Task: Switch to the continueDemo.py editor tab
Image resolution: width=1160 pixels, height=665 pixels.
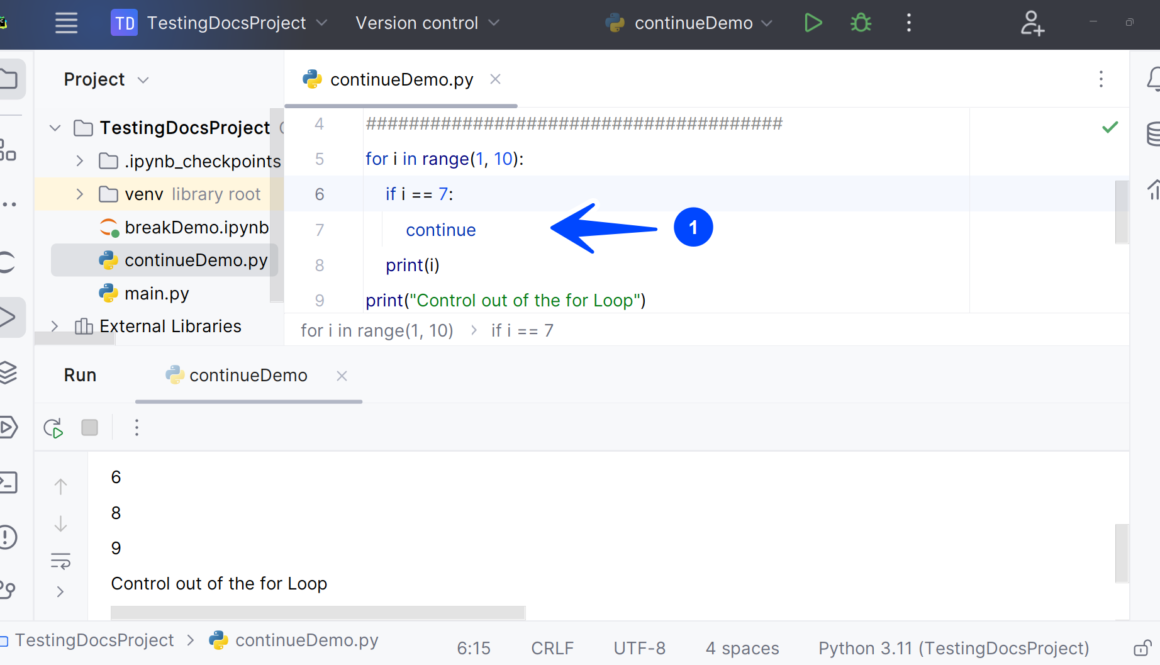Action: point(401,80)
